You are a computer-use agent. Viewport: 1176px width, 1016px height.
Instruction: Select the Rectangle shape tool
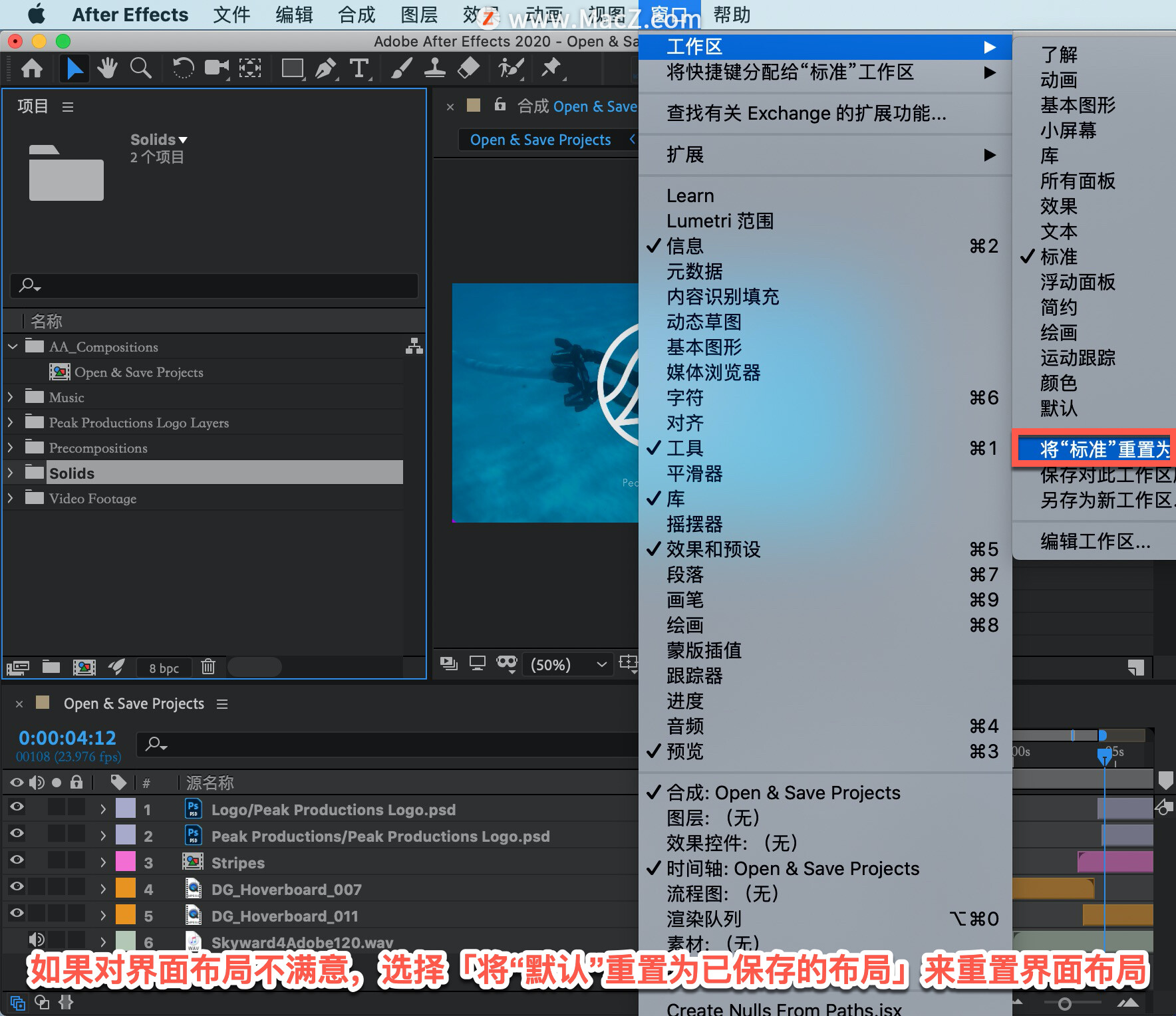pyautogui.click(x=293, y=68)
